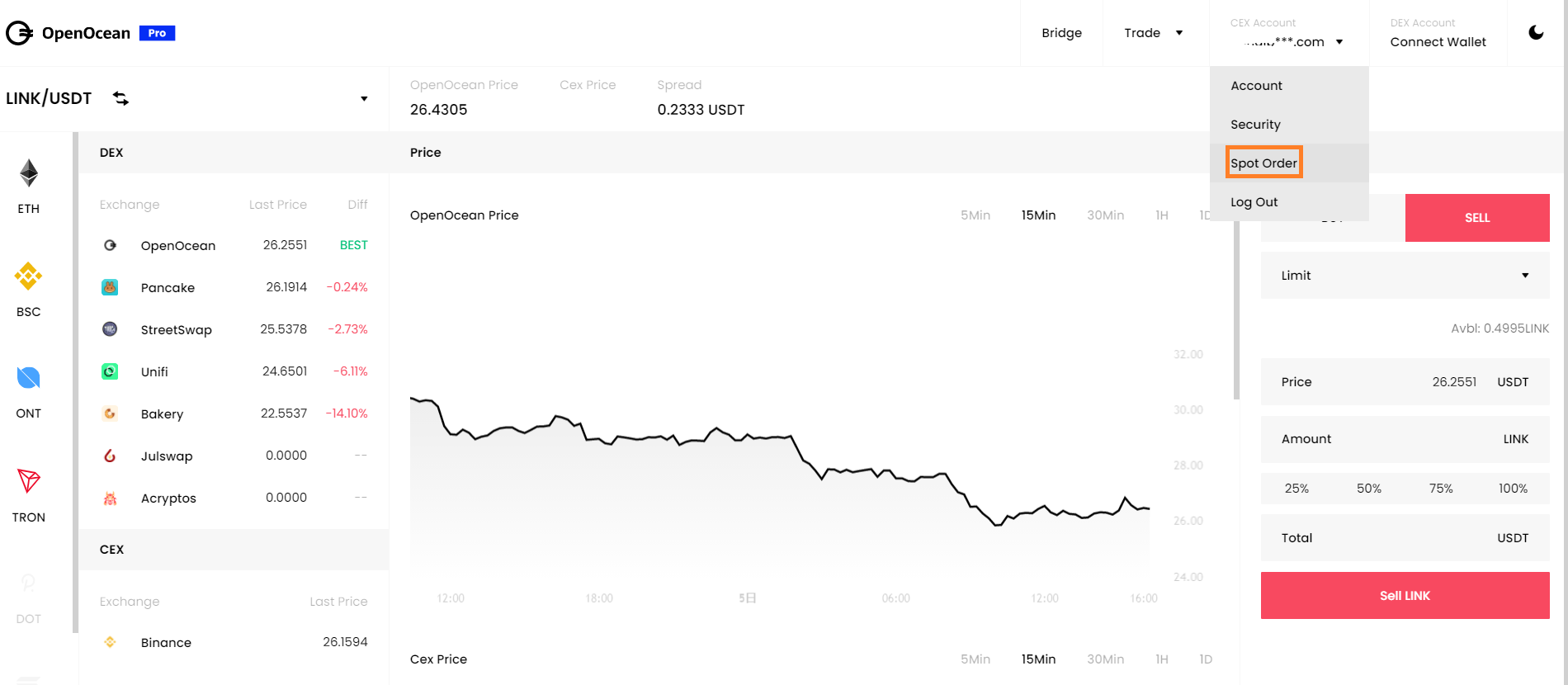Click the OpenOcean exchange row icon

click(110, 245)
